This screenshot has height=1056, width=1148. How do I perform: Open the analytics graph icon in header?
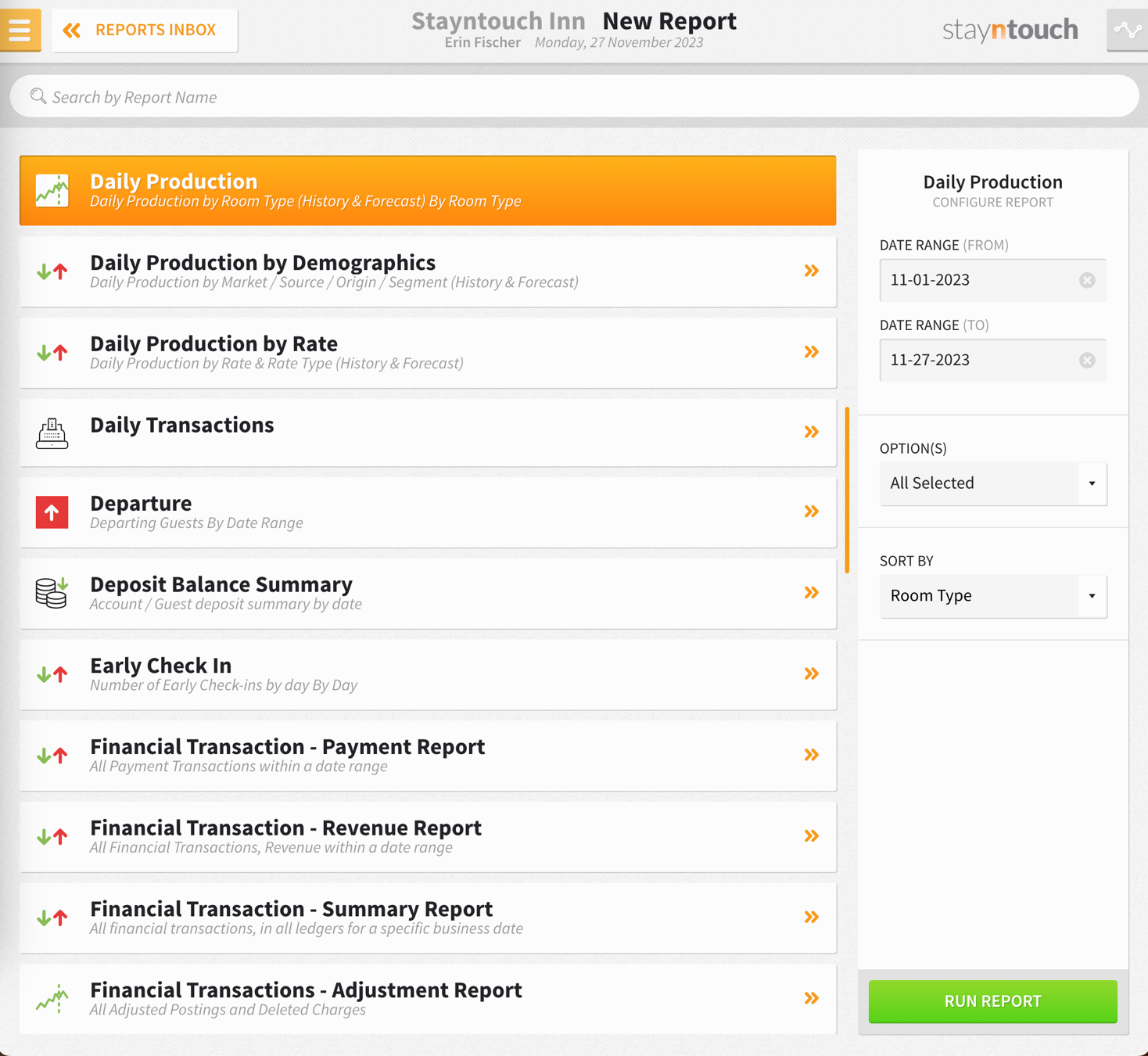click(x=1127, y=31)
